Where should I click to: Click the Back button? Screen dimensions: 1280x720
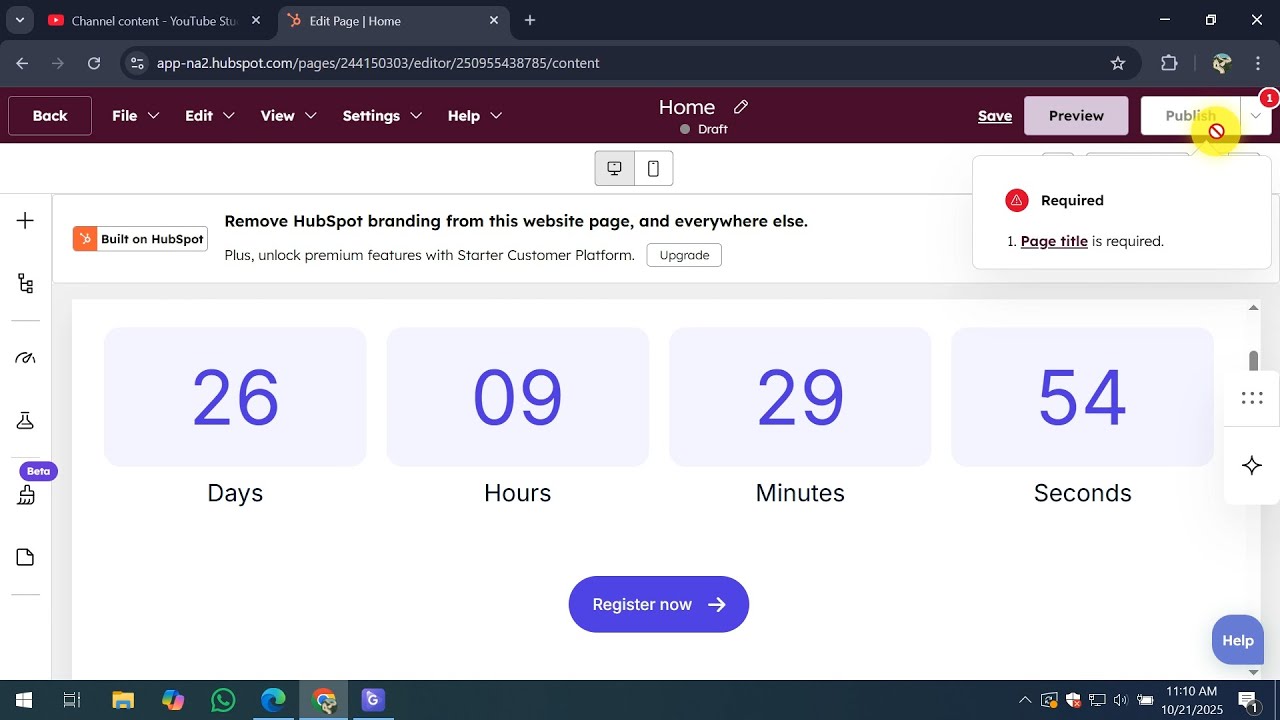(x=50, y=116)
